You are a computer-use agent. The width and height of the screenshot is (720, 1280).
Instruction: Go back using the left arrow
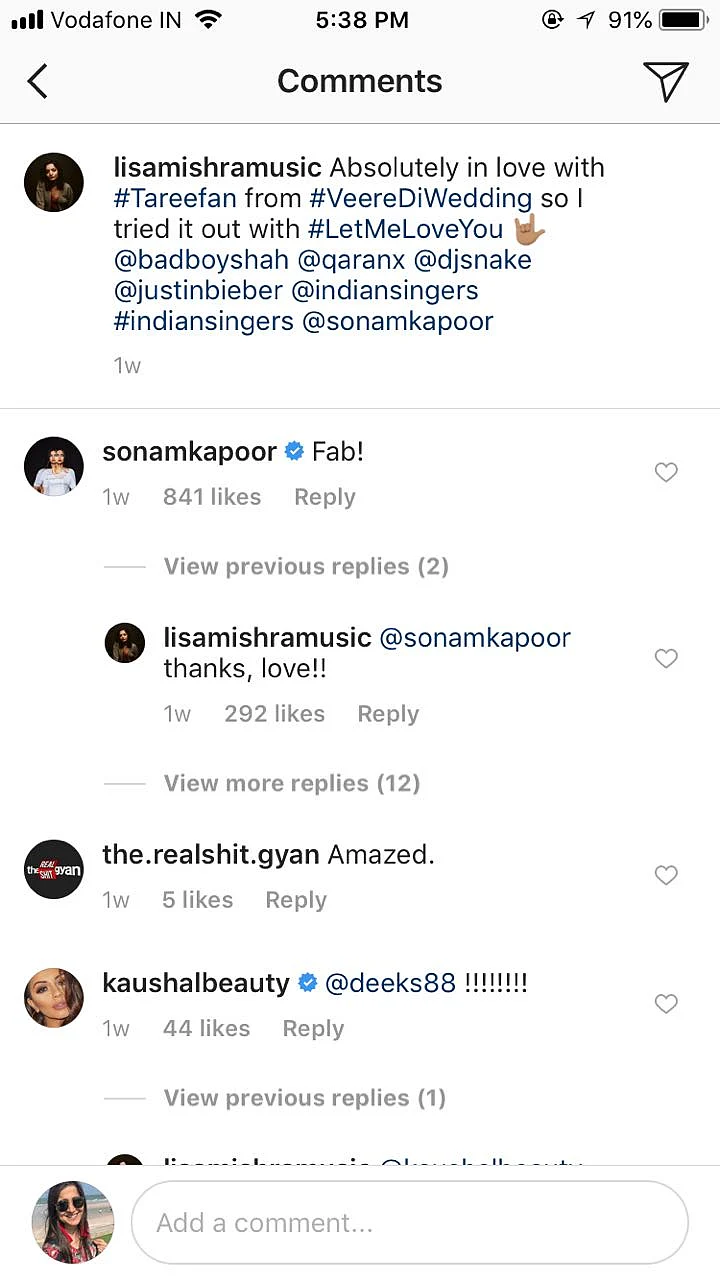click(x=37, y=81)
